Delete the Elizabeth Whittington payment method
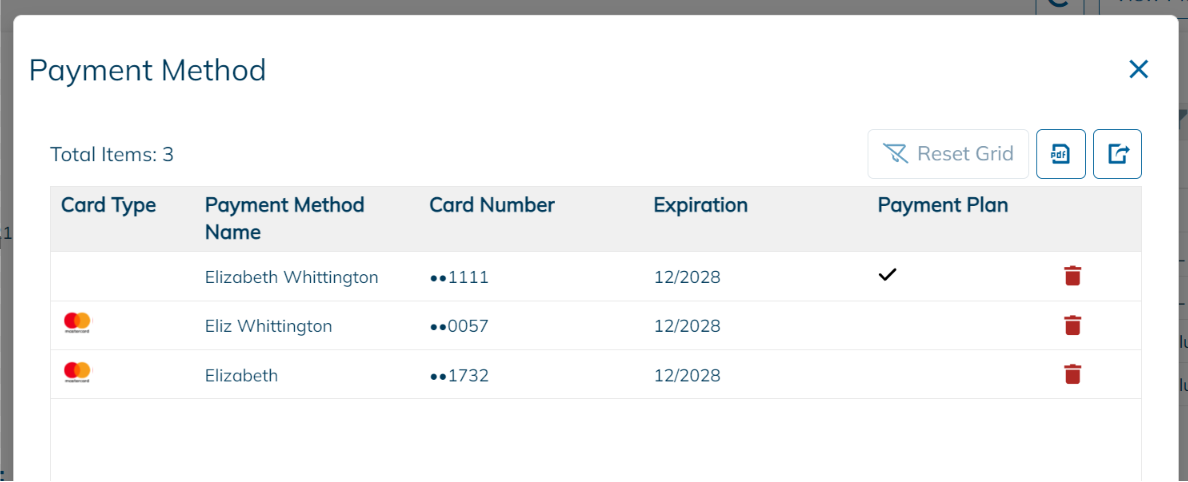Viewport: 1188px width, 482px height. [1072, 276]
